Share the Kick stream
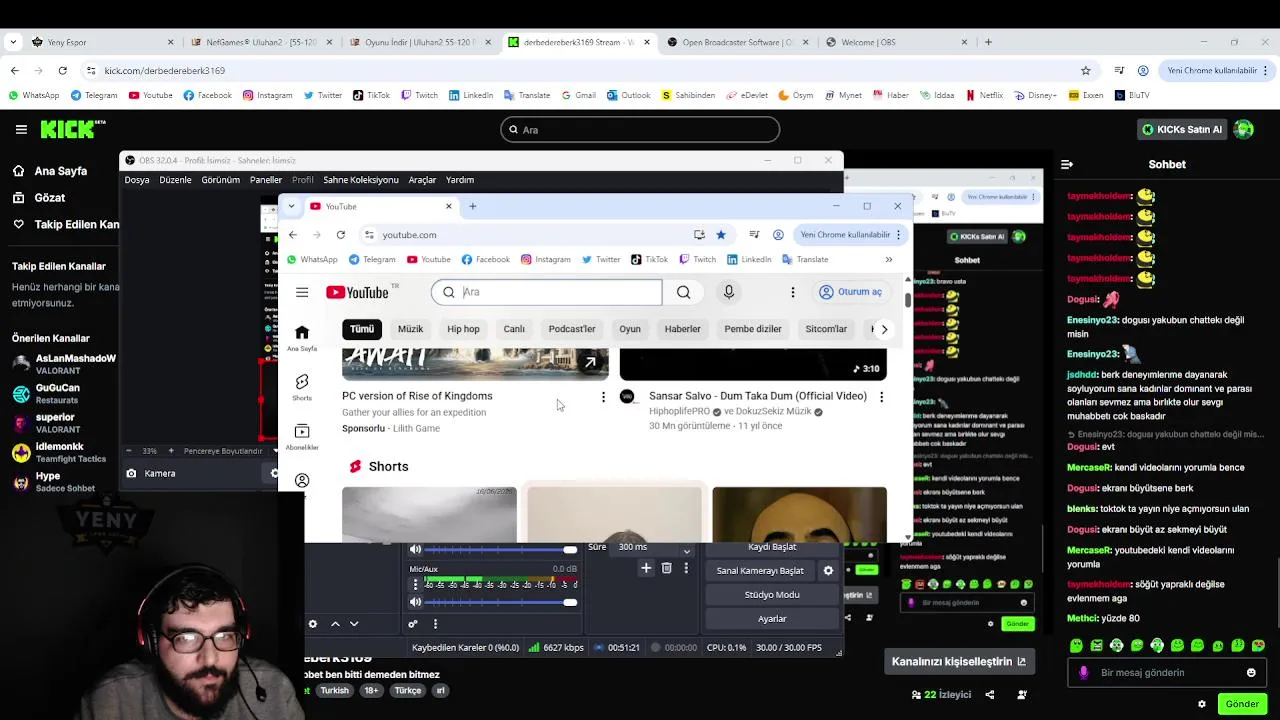 (990, 694)
